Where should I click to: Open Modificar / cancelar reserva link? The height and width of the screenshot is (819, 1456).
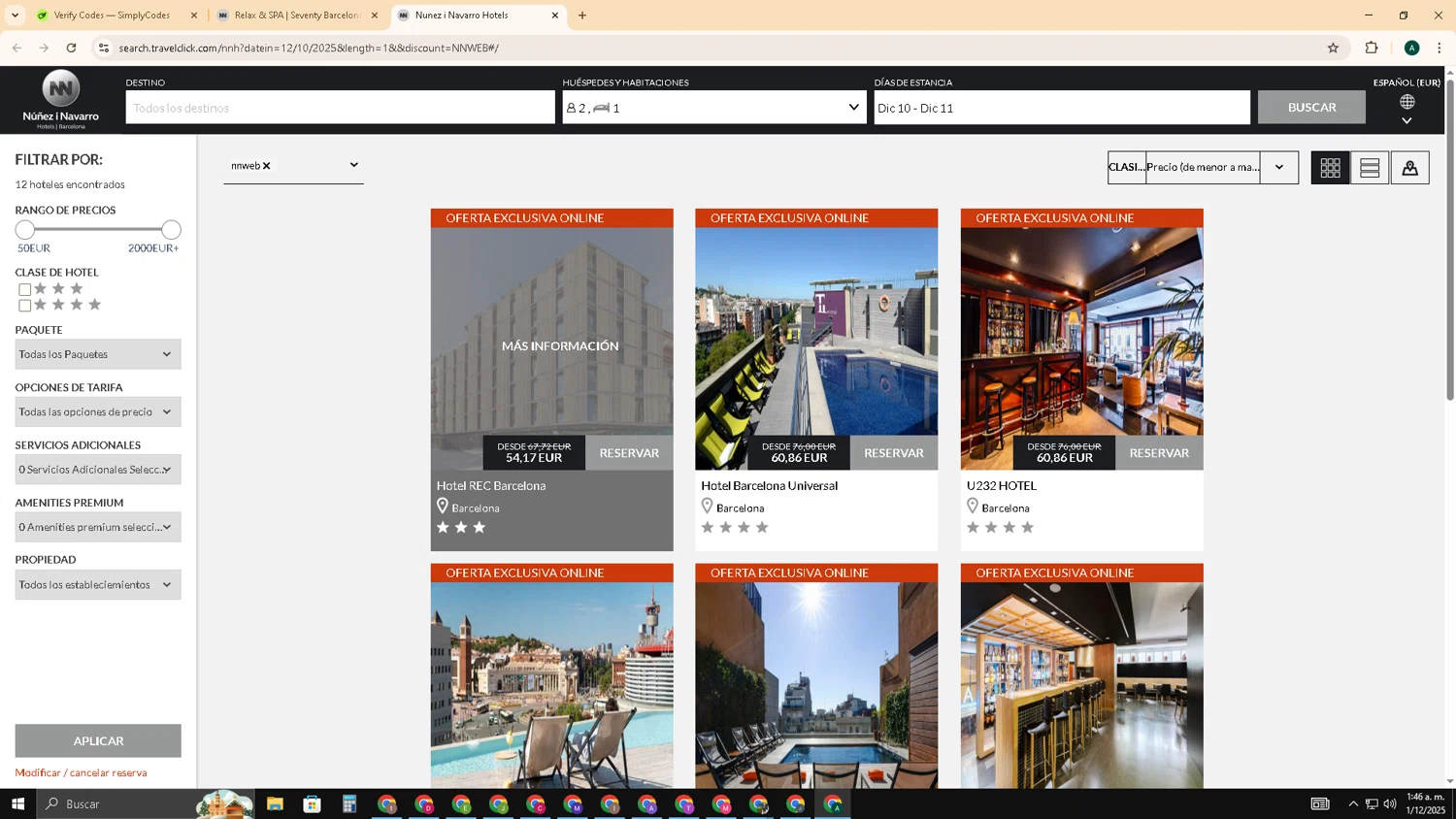click(x=81, y=772)
